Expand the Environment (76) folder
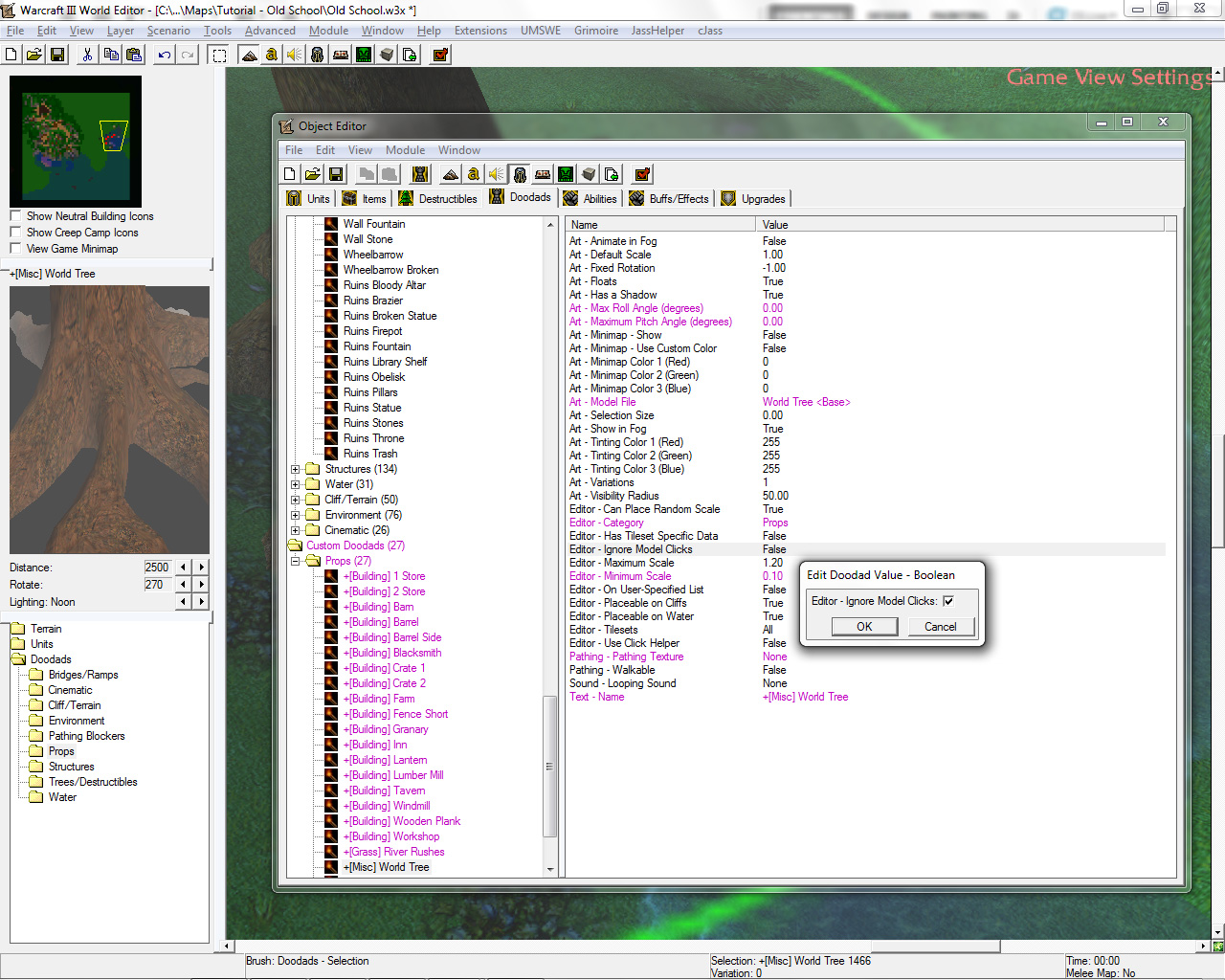Viewport: 1225px width, 980px height. [x=296, y=515]
